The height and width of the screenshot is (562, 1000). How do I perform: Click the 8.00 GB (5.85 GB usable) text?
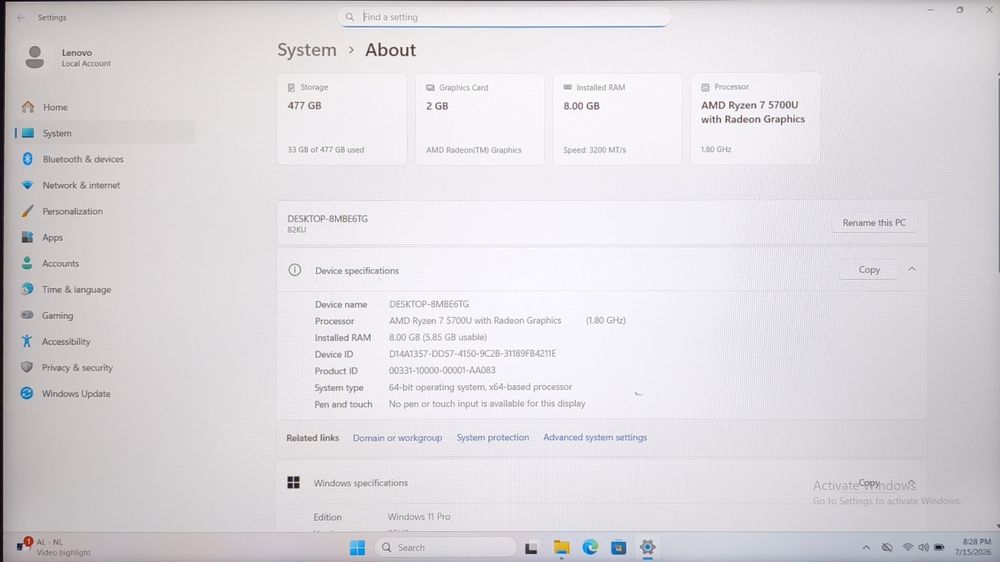point(438,337)
